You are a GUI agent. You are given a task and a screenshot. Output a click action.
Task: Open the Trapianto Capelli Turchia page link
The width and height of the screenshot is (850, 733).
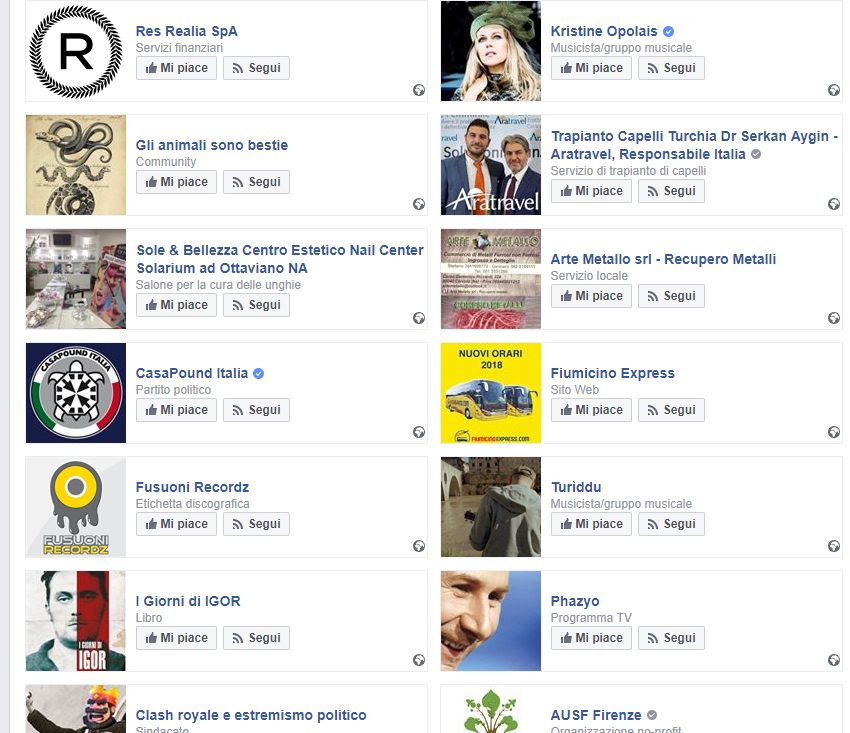694,145
